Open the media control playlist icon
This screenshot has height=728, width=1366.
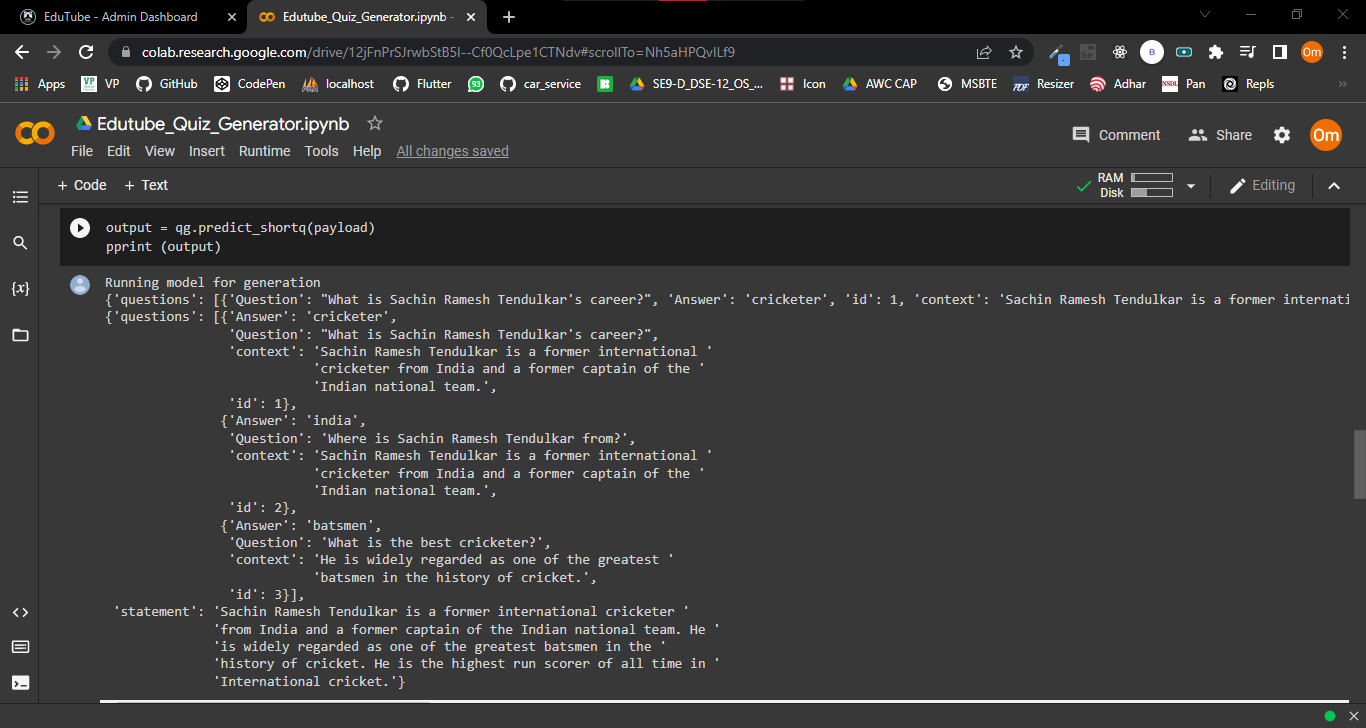1248,52
